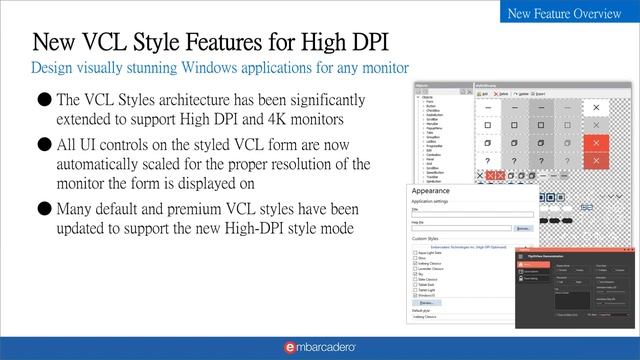Click the restore glyph on light gray background

514,143
